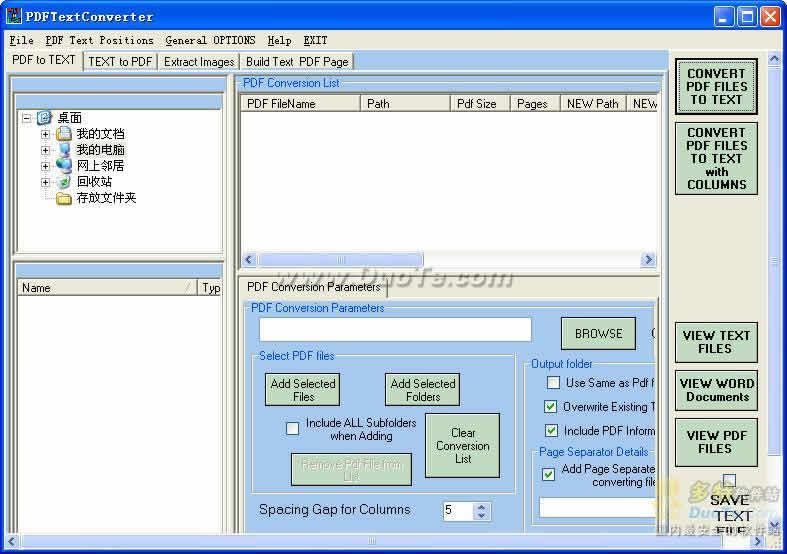Expand the 我的文档 tree node
The width and height of the screenshot is (787, 554).
45,134
